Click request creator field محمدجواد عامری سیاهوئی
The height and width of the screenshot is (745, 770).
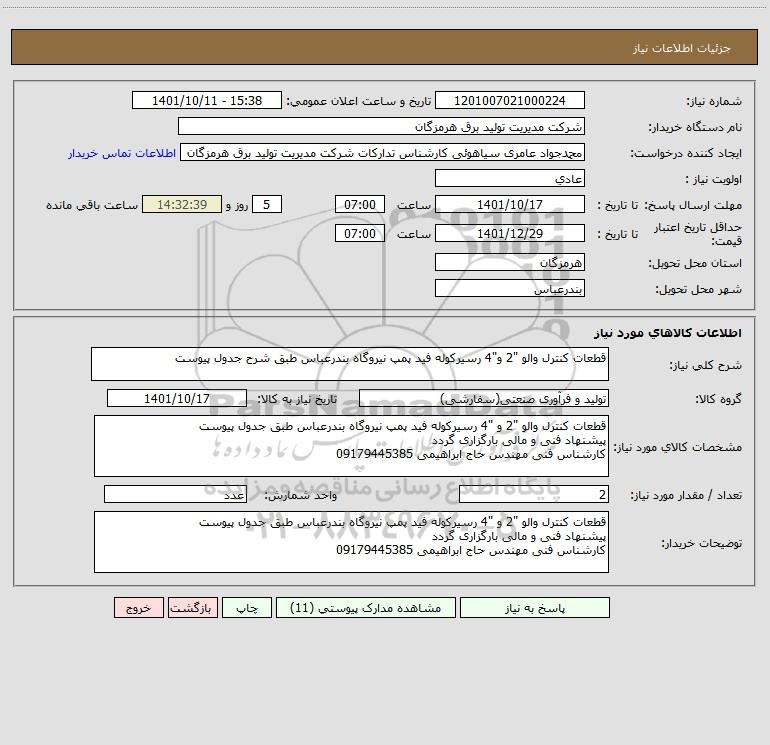pyautogui.click(x=383, y=152)
